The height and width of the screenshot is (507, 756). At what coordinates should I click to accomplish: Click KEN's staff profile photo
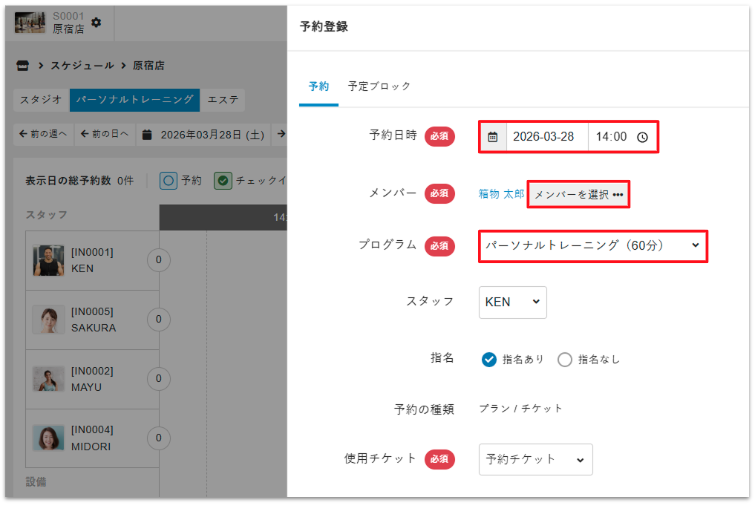pyautogui.click(x=48, y=261)
